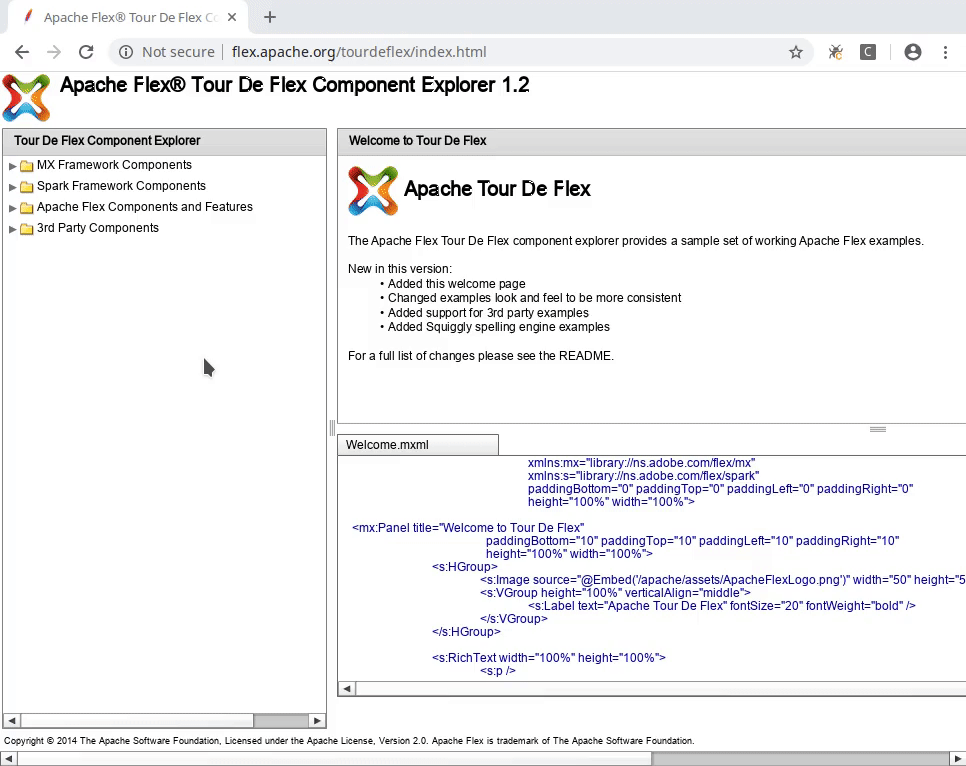Open the C extension icon in the toolbar
966x766 pixels.
click(x=867, y=52)
